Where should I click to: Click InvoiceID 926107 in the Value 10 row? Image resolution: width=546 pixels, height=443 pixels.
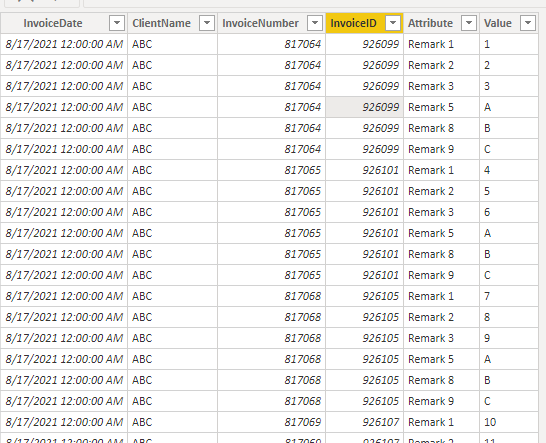pos(365,422)
